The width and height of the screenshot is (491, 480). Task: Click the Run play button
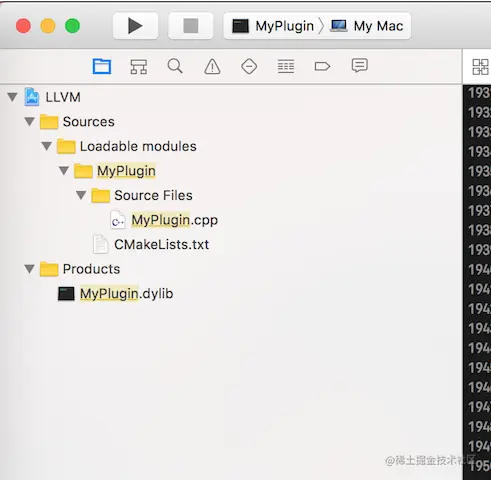pos(135,26)
